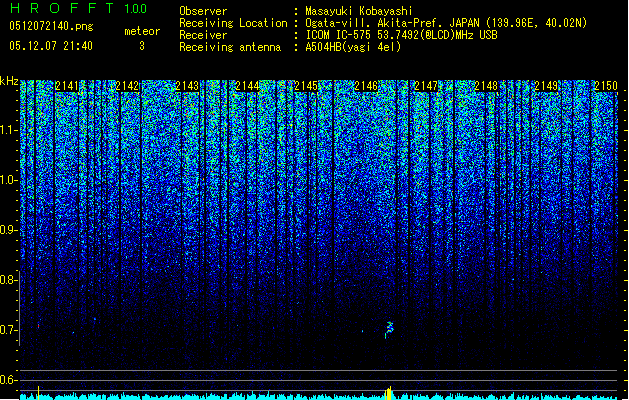Click the 1.0 frequency axis label
The height and width of the screenshot is (400, 629).
pyautogui.click(x=8, y=181)
